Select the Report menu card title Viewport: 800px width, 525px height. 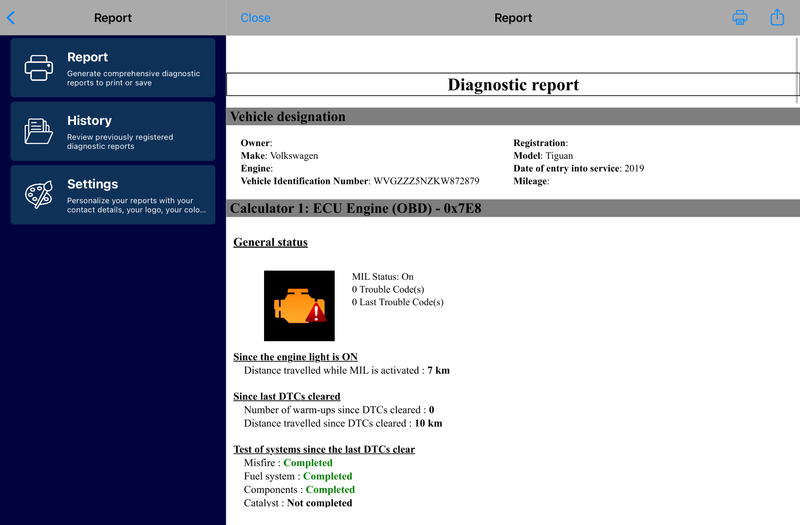pos(88,57)
